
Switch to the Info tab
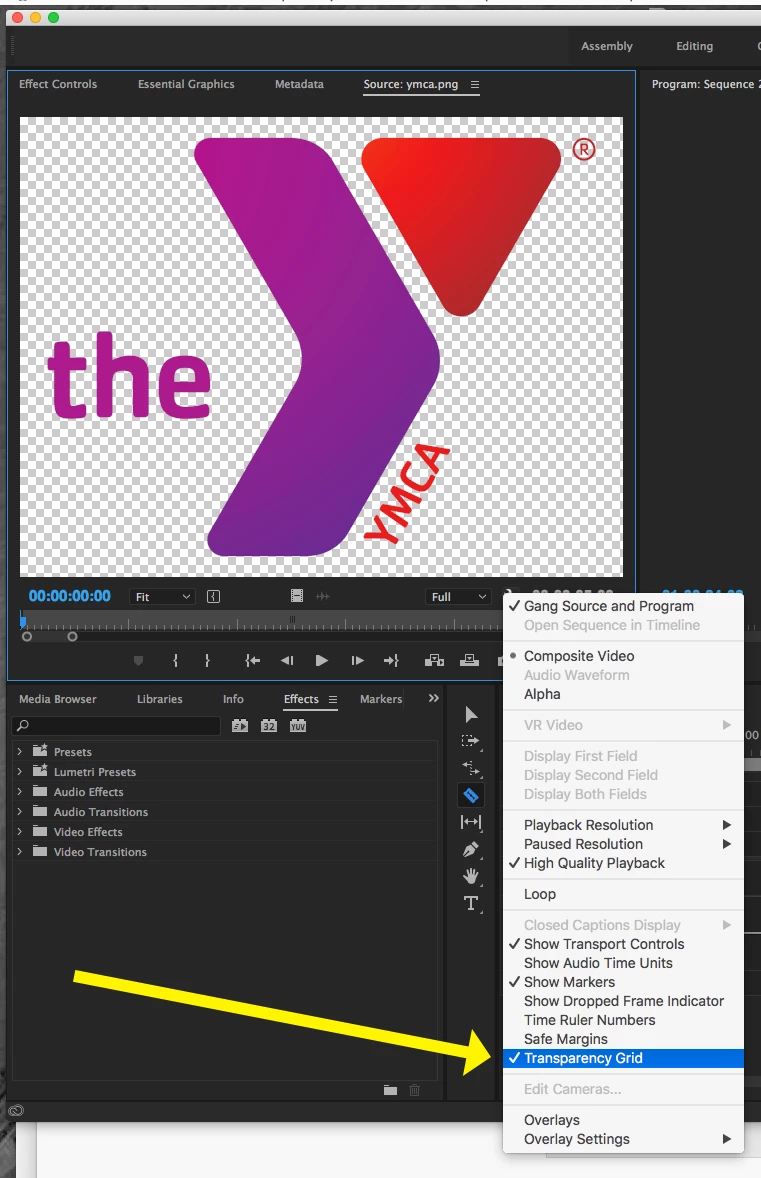click(x=233, y=699)
